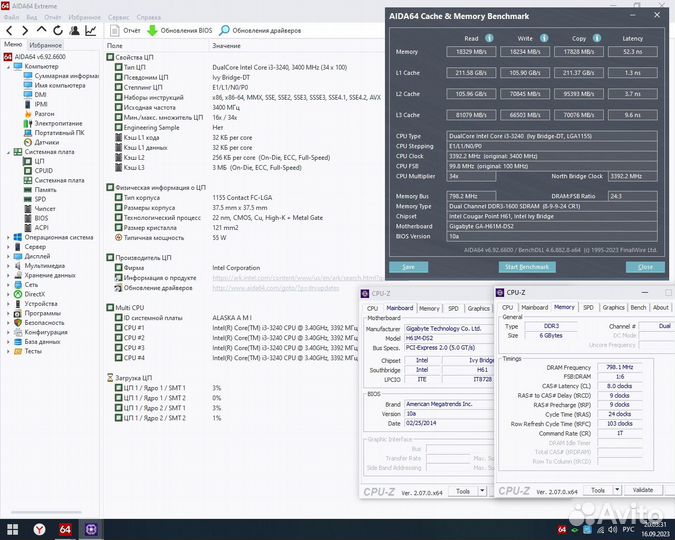675x540 pixels.
Task: Open the Отчёт report button
Action: click(x=125, y=31)
